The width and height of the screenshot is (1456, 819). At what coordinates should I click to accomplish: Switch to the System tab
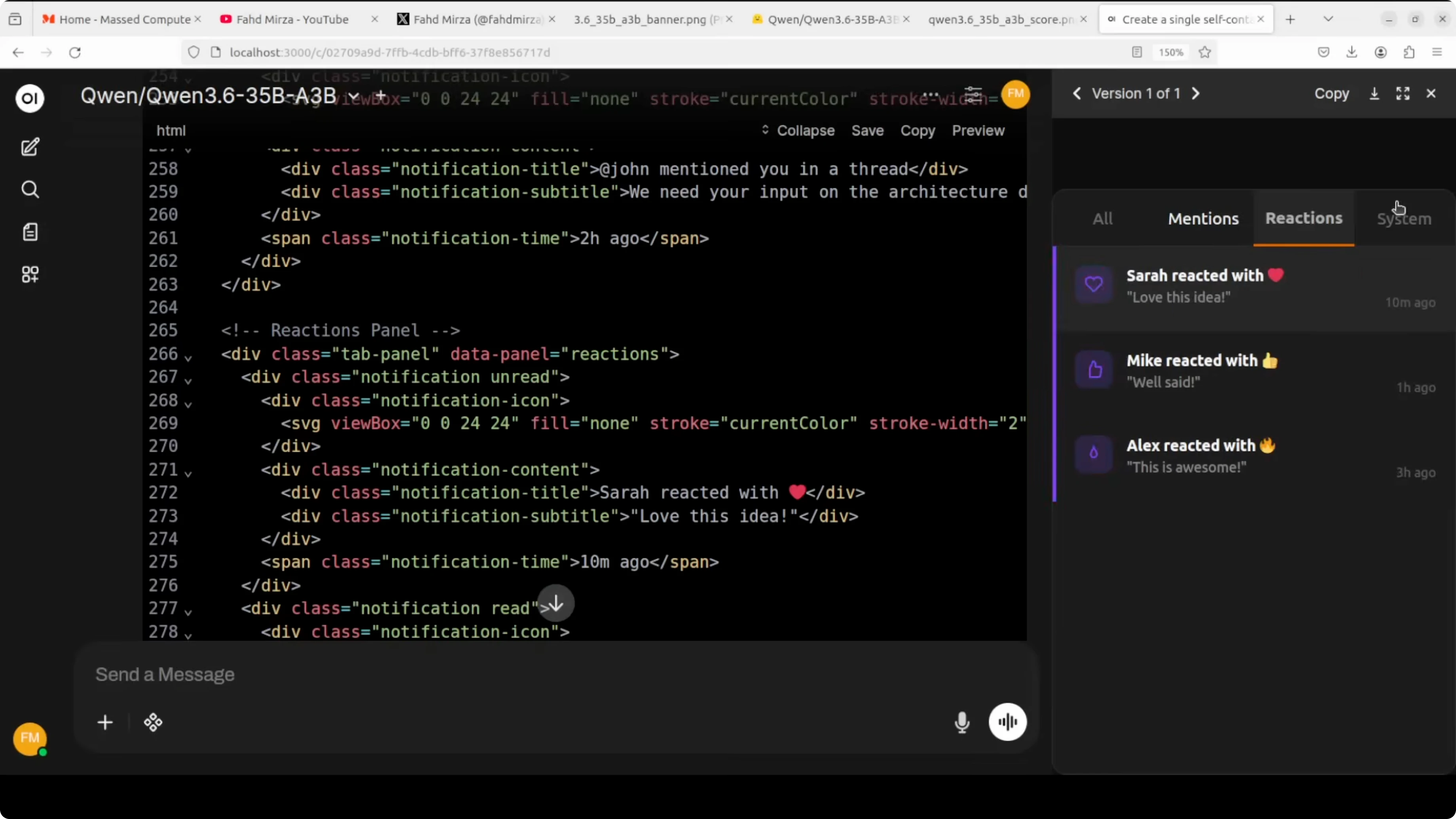[1403, 219]
